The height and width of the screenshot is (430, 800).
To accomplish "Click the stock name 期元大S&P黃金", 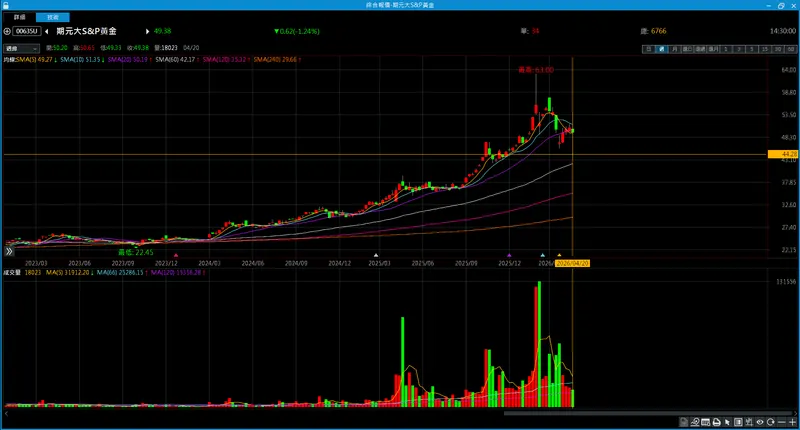I will pyautogui.click(x=86, y=31).
